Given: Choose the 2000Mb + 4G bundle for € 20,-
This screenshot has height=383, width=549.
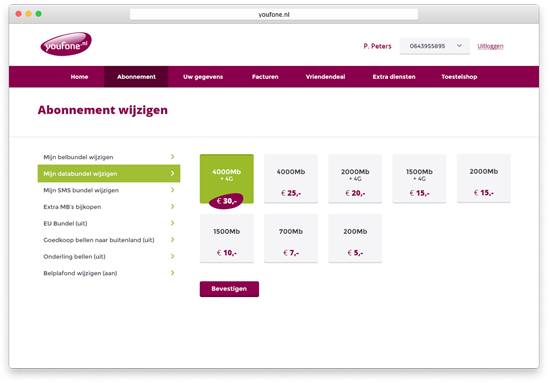Looking at the screenshot, I should [x=355, y=179].
